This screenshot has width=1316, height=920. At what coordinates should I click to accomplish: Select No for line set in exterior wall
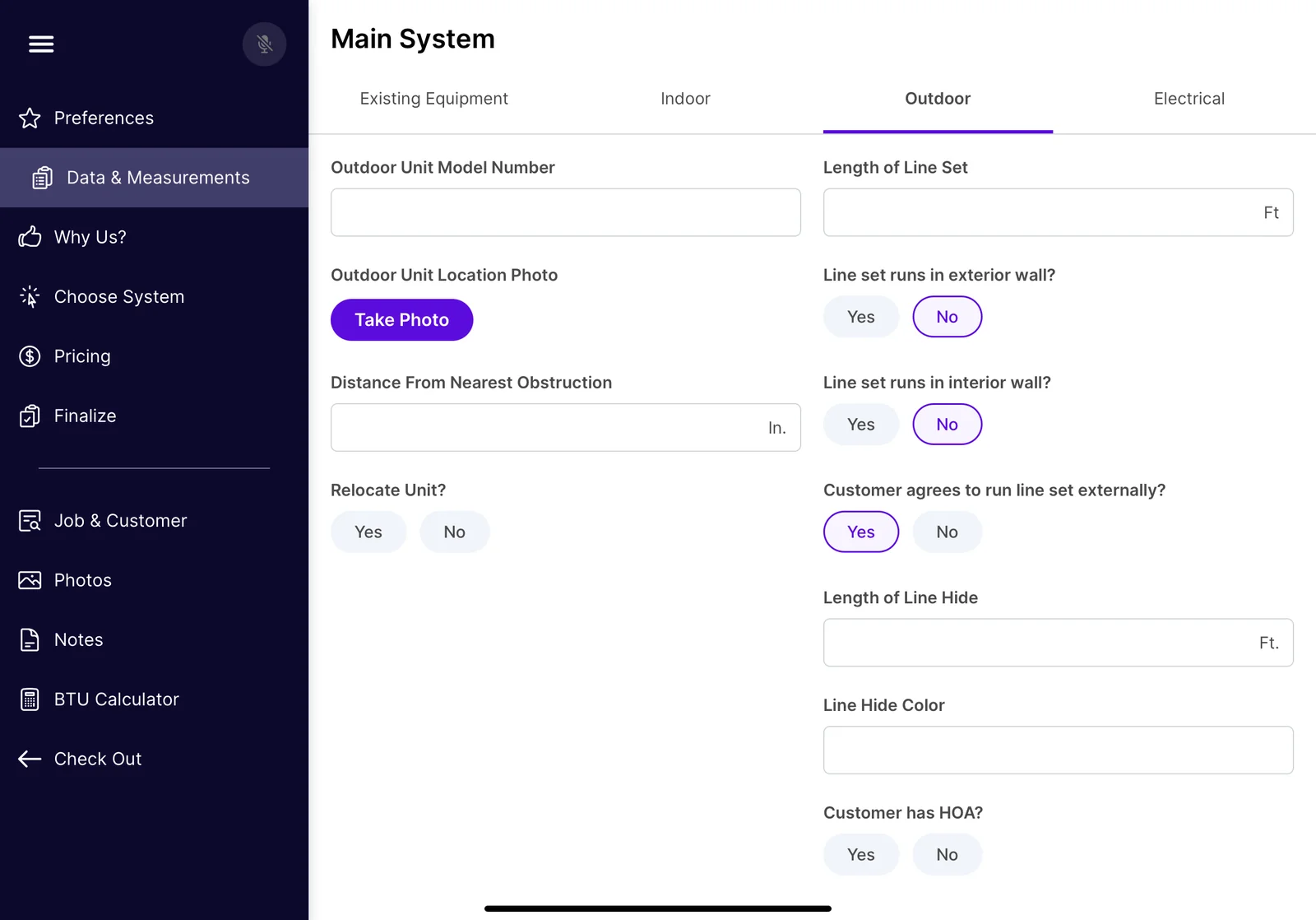click(x=948, y=317)
